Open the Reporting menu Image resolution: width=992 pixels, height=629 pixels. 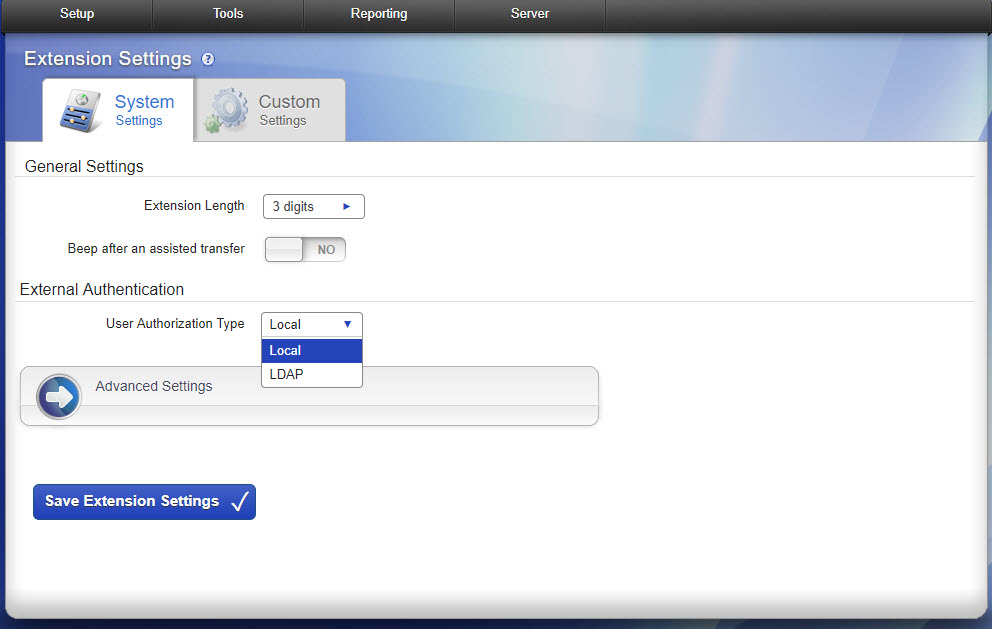pyautogui.click(x=378, y=14)
